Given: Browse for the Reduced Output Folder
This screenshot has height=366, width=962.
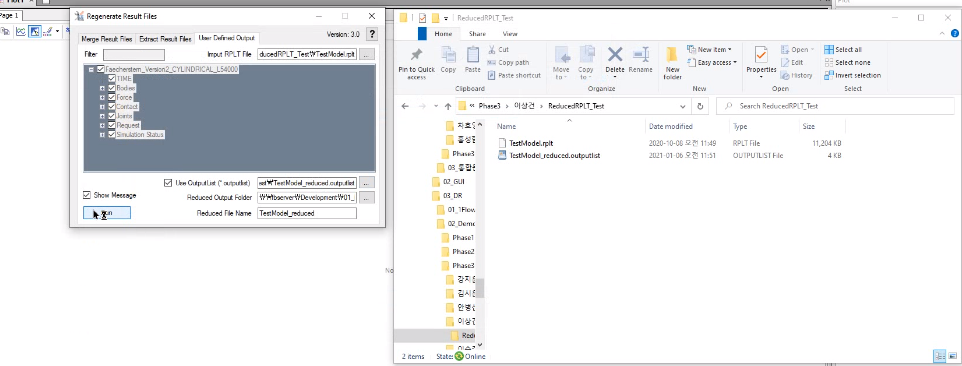Looking at the screenshot, I should [x=366, y=197].
